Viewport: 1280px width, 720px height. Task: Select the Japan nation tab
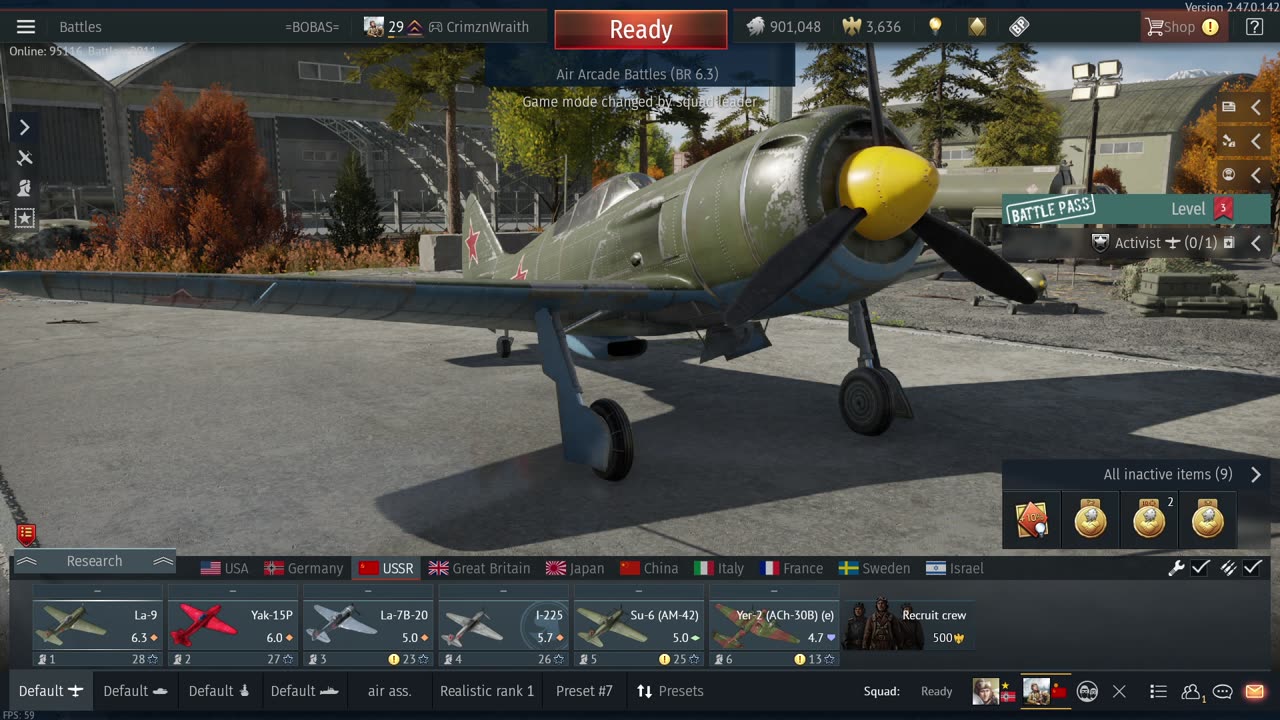tap(575, 568)
